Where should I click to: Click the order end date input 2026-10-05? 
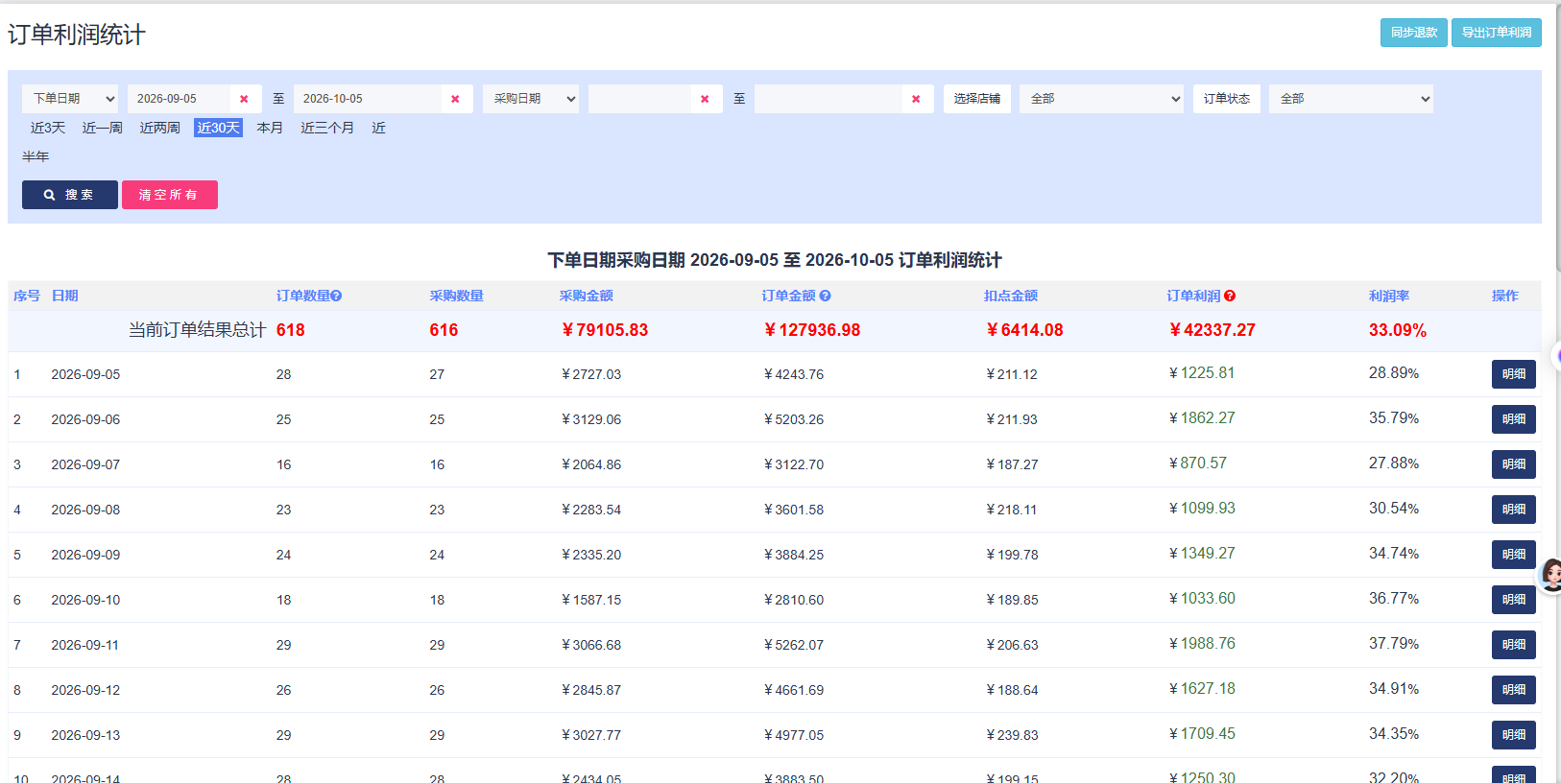[368, 99]
